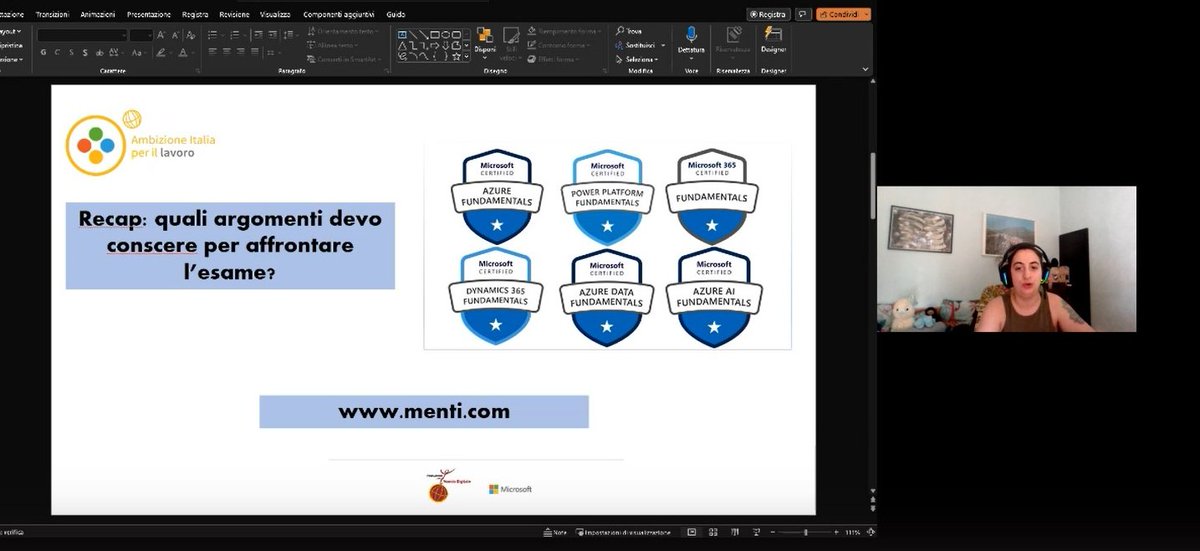
Task: Collapse the ribbon chevron
Action: [867, 71]
